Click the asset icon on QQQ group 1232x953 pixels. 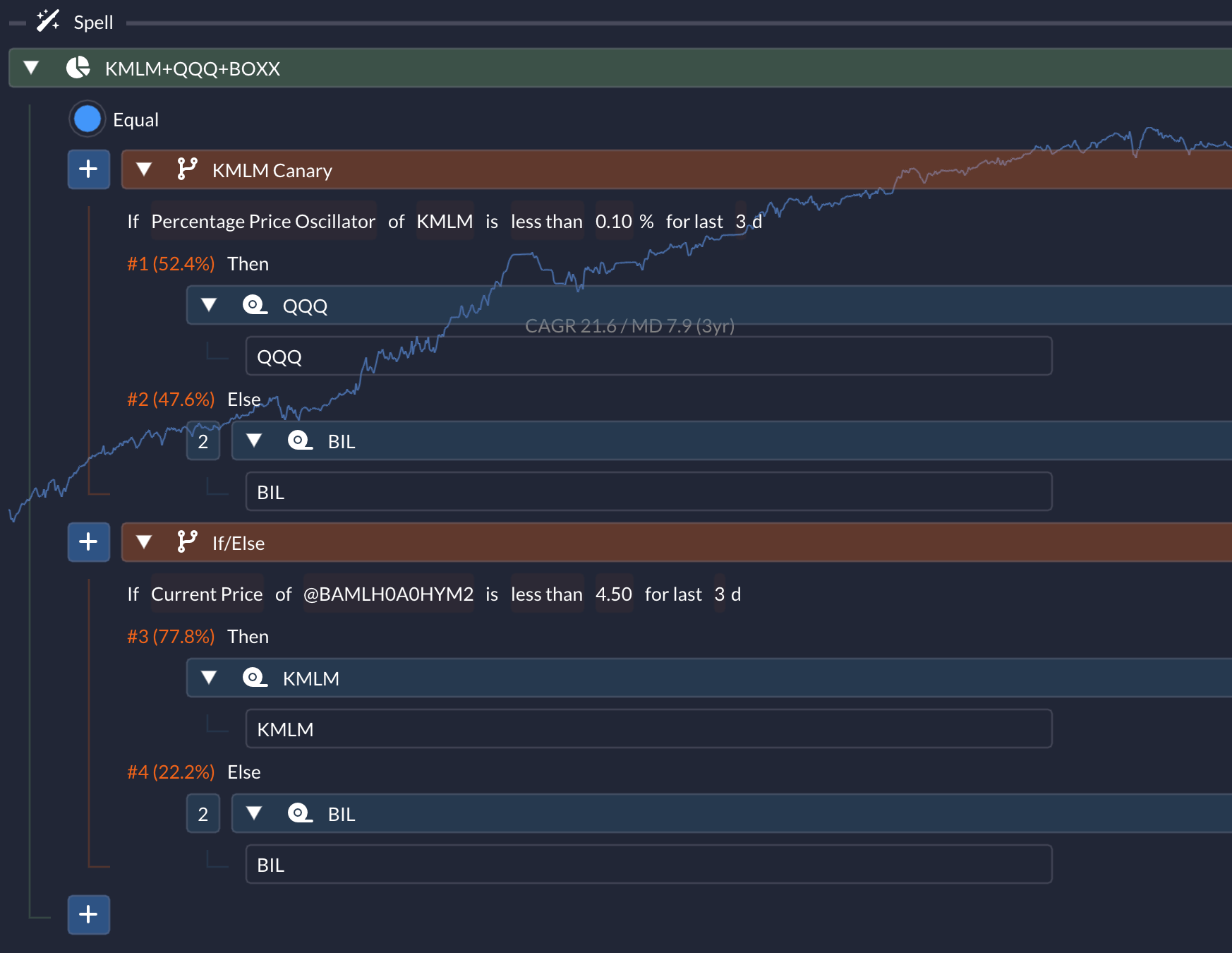255,304
